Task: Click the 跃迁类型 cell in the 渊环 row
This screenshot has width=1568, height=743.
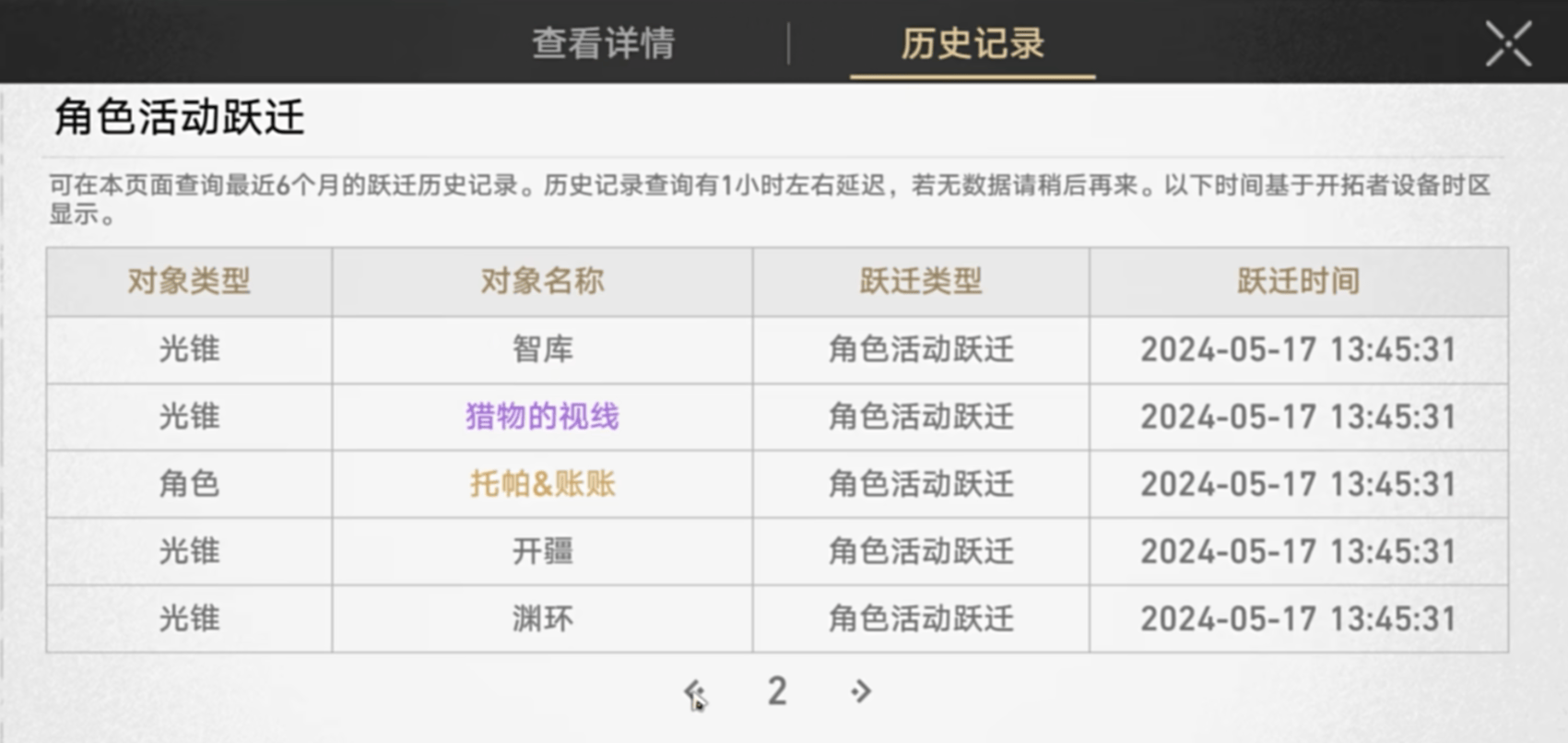Action: click(921, 619)
